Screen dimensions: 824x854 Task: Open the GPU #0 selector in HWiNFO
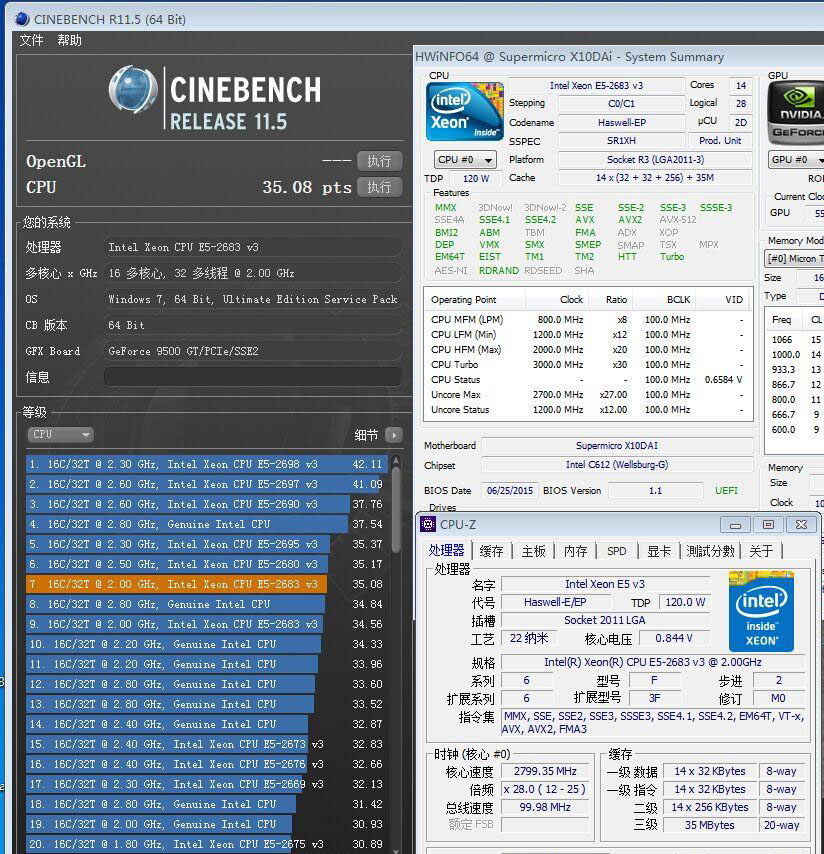[796, 160]
